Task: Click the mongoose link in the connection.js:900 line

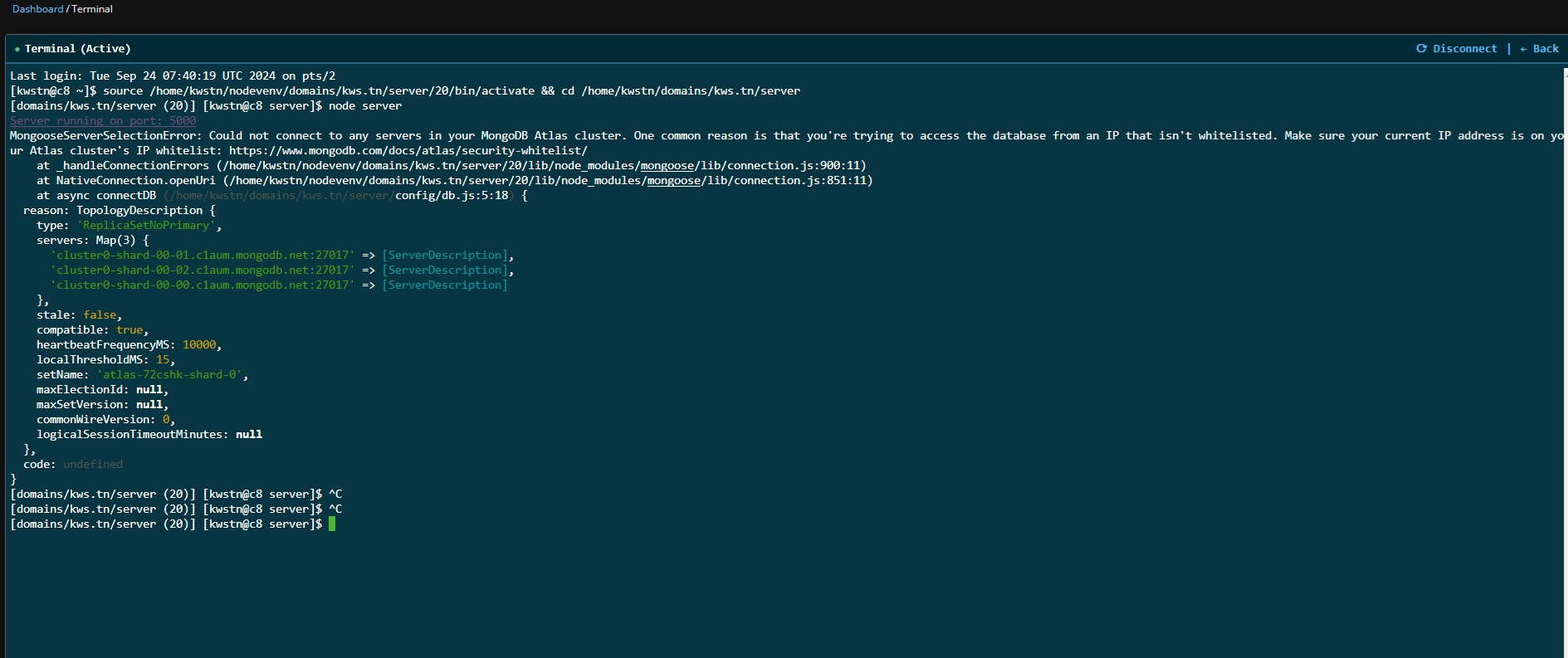Action: (x=667, y=166)
